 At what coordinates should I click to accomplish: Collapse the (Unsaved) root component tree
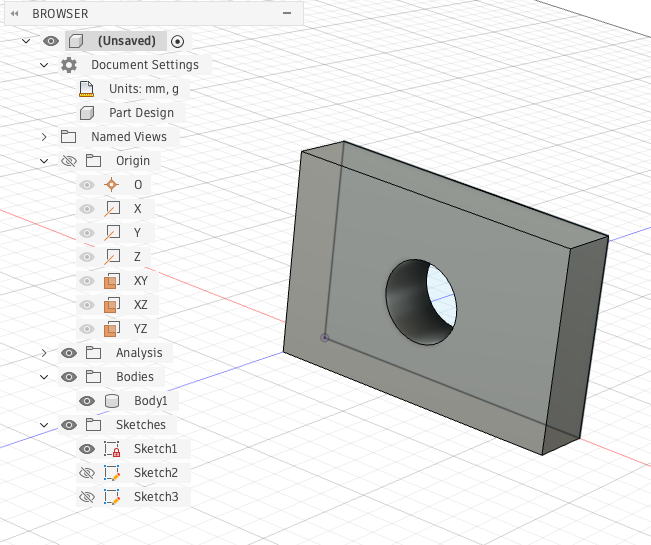pos(26,41)
